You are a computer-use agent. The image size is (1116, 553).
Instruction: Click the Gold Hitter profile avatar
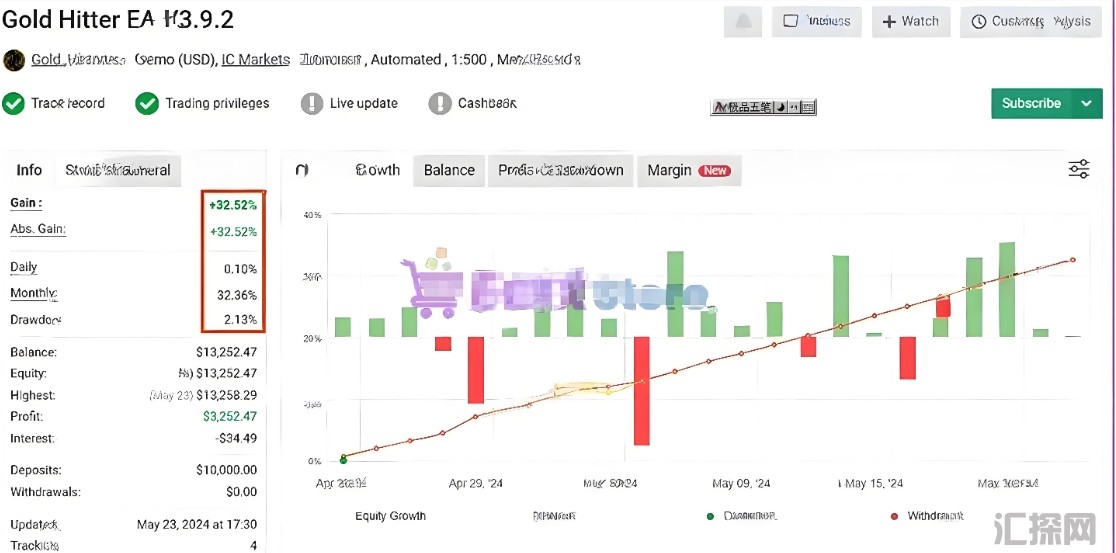pyautogui.click(x=14, y=60)
